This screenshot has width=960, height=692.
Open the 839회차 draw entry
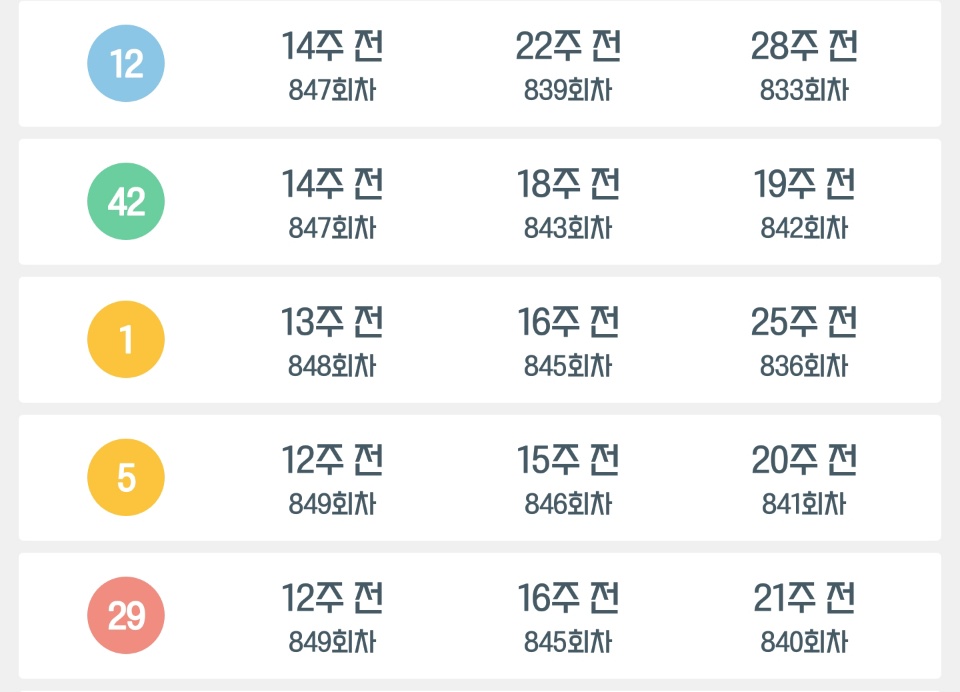point(568,90)
